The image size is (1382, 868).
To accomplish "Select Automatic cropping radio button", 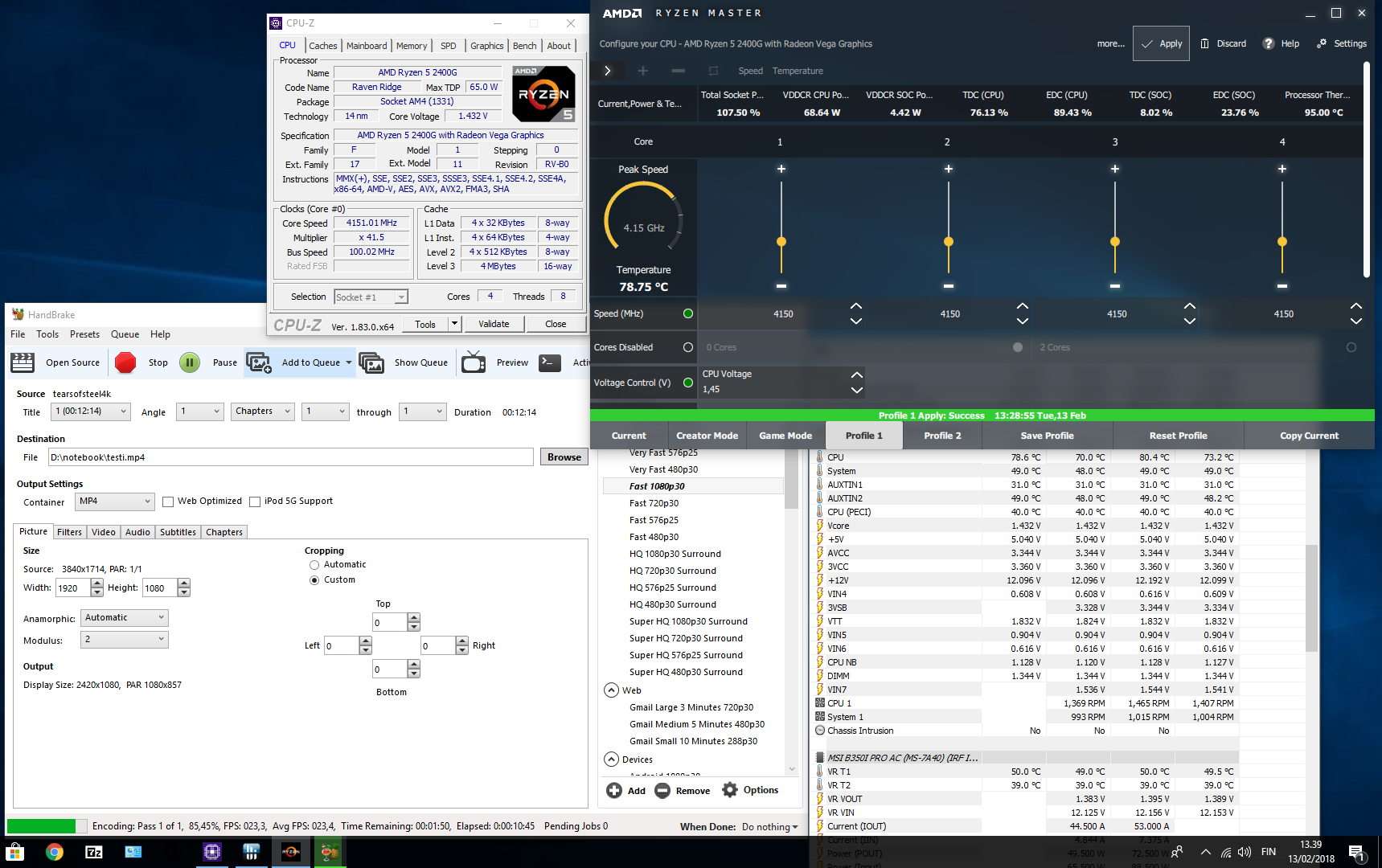I will coord(314,565).
